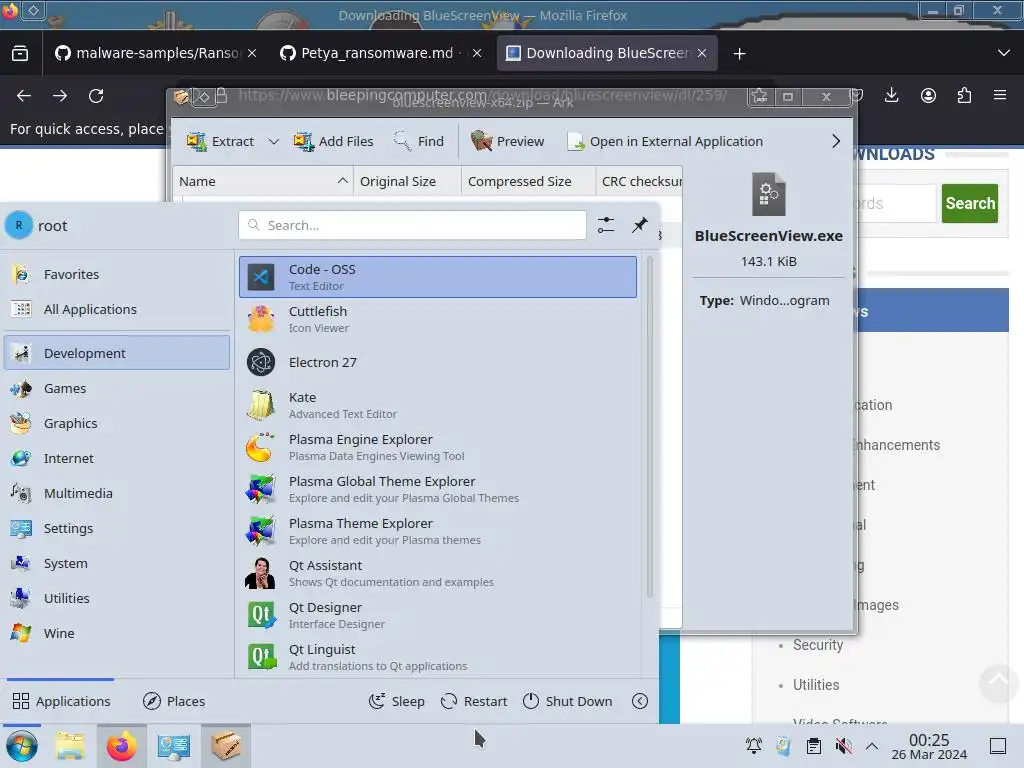Open the Multimedia category
Image resolution: width=1024 pixels, height=768 pixels.
point(117,494)
